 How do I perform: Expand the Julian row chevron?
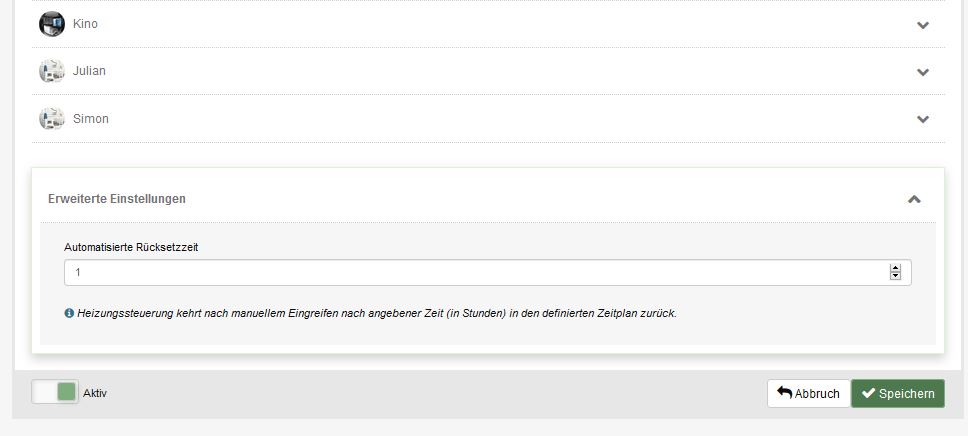click(923, 72)
